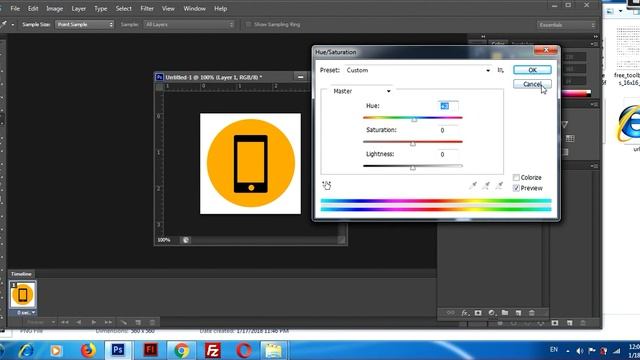This screenshot has height=360, width=640.
Task: Go to next frame in Timeline
Action: click(x=108, y=322)
